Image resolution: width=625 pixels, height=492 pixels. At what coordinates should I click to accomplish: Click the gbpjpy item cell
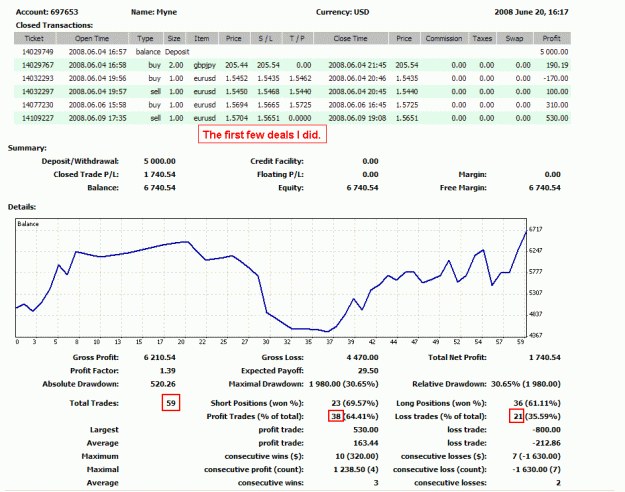204,65
